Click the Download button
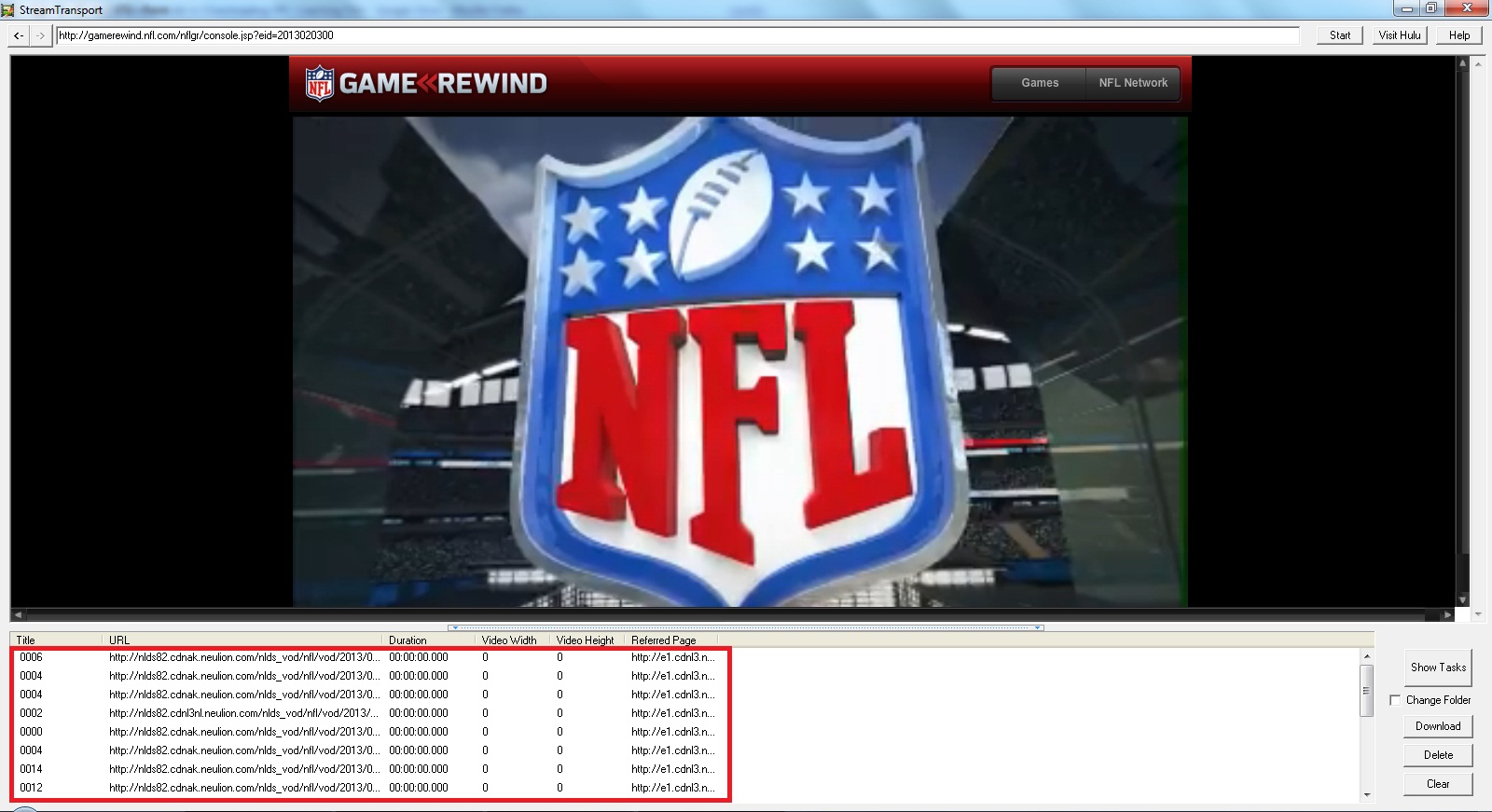Viewport: 1492px width, 812px height. [x=1438, y=726]
